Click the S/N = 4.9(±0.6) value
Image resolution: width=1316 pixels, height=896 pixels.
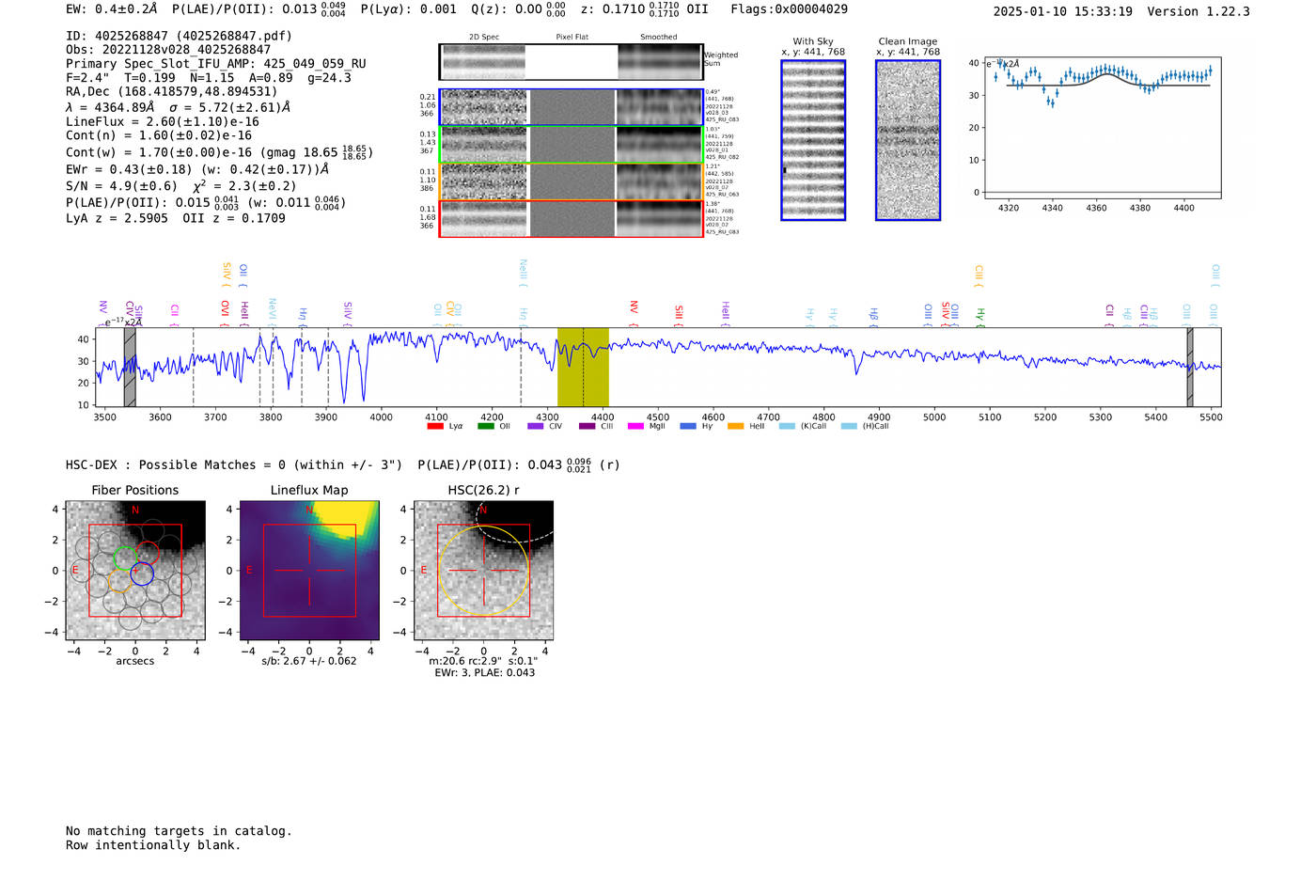121,186
